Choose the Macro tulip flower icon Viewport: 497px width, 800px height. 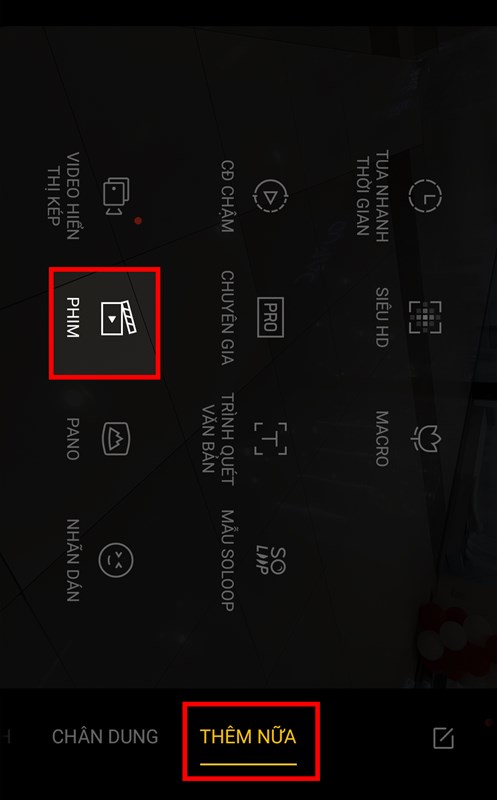click(426, 438)
